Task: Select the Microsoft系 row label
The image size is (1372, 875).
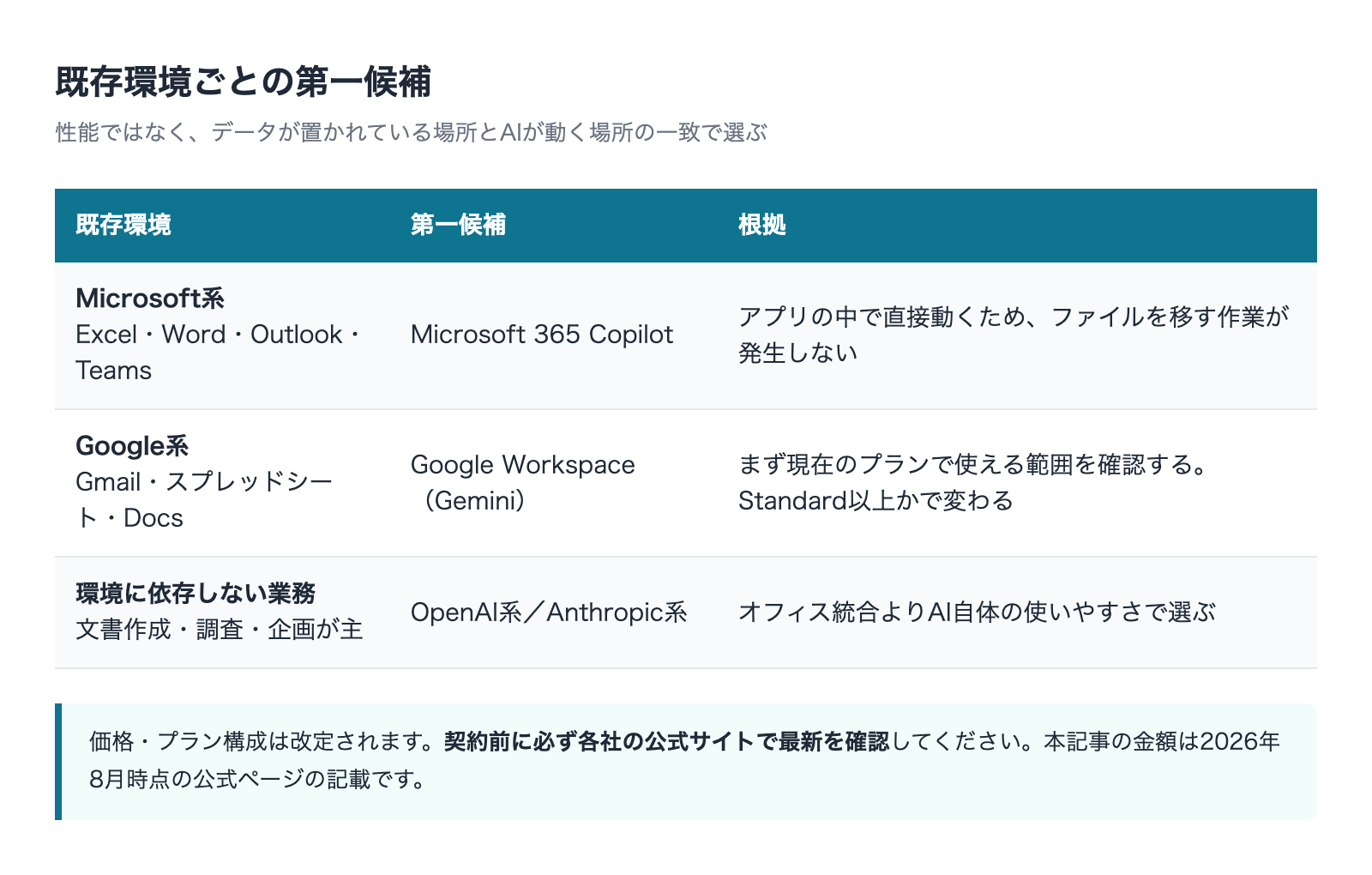Action: click(150, 299)
